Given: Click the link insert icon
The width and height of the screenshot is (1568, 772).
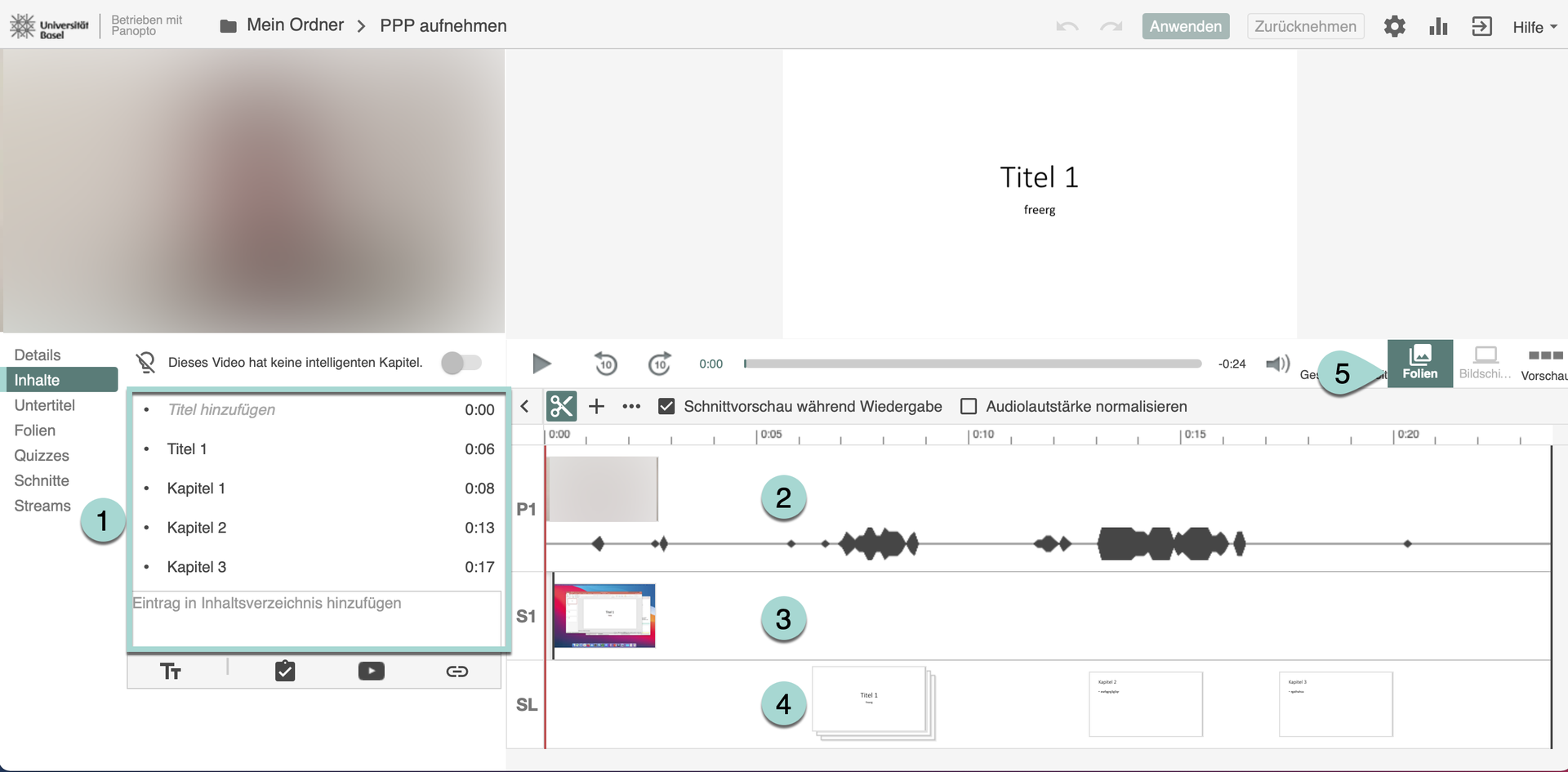Looking at the screenshot, I should (457, 672).
